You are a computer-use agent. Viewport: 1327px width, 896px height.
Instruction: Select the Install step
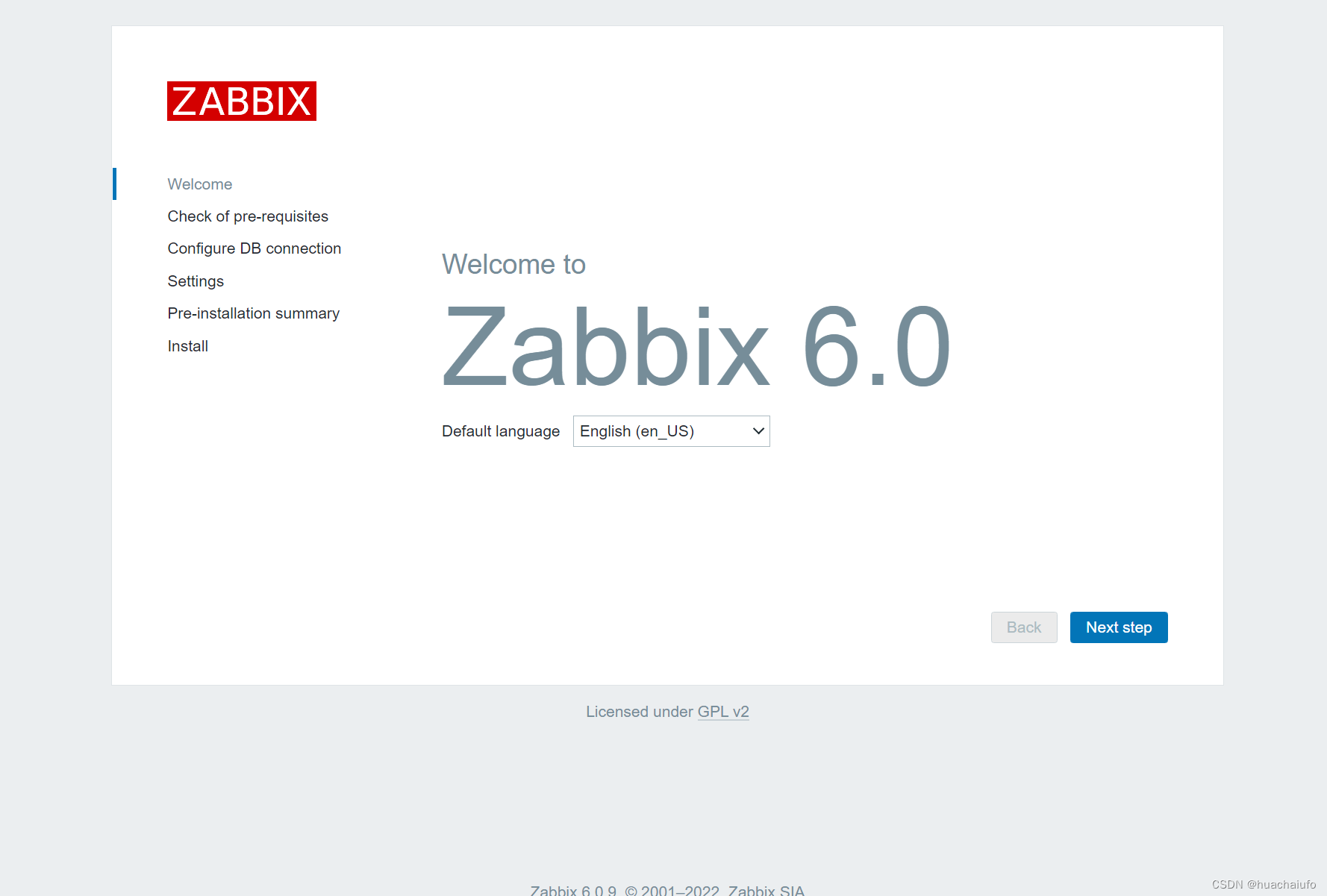pyautogui.click(x=187, y=345)
